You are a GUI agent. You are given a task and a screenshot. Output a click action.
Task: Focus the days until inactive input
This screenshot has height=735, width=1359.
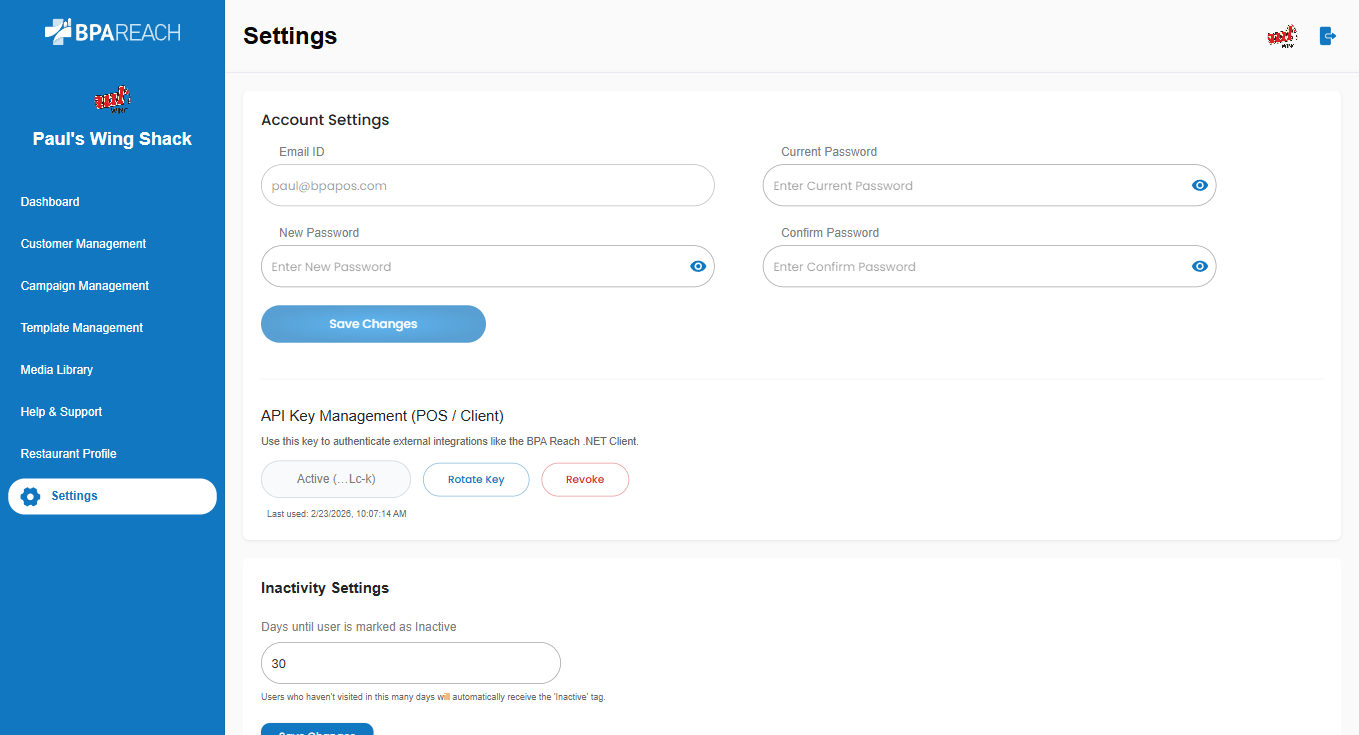tap(410, 664)
